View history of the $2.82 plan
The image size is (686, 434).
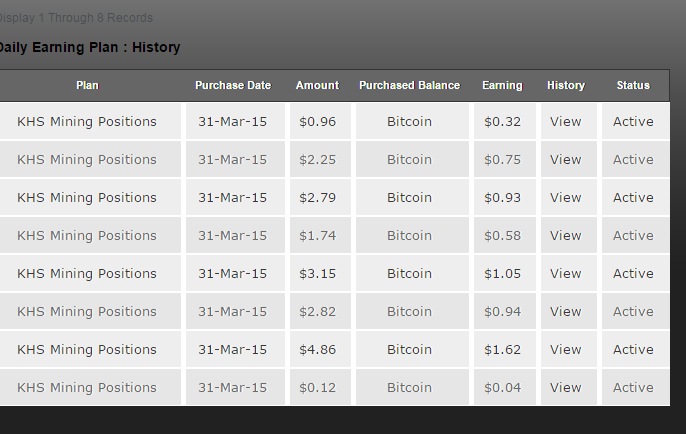(x=565, y=312)
